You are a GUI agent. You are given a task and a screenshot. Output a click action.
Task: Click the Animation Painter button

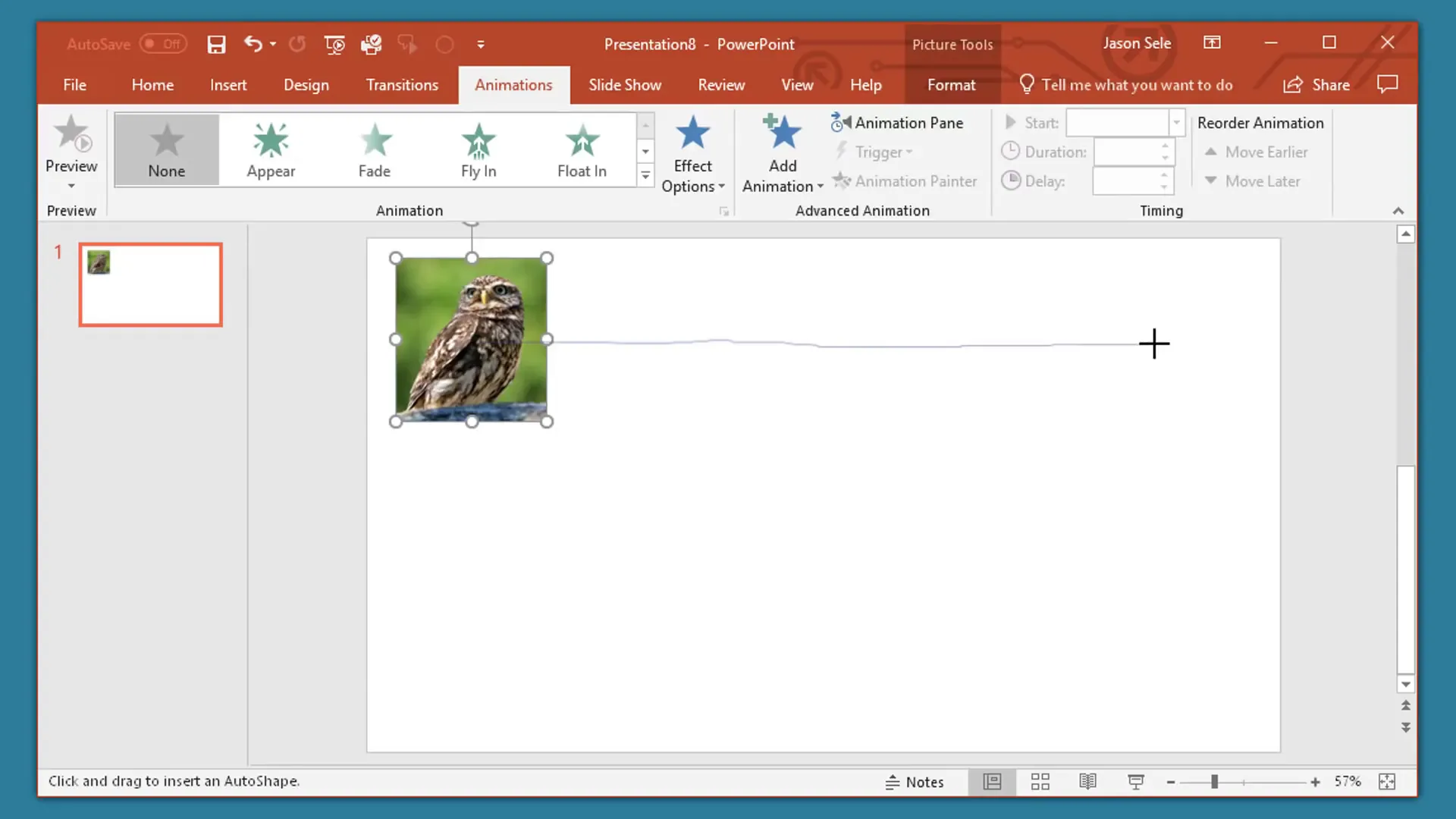pos(905,181)
